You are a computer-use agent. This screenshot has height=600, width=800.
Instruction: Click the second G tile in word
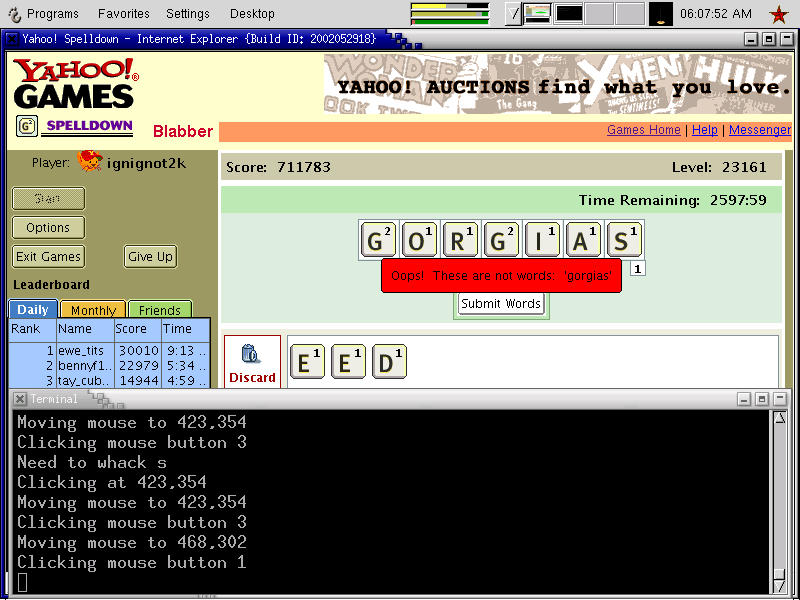[x=501, y=240]
